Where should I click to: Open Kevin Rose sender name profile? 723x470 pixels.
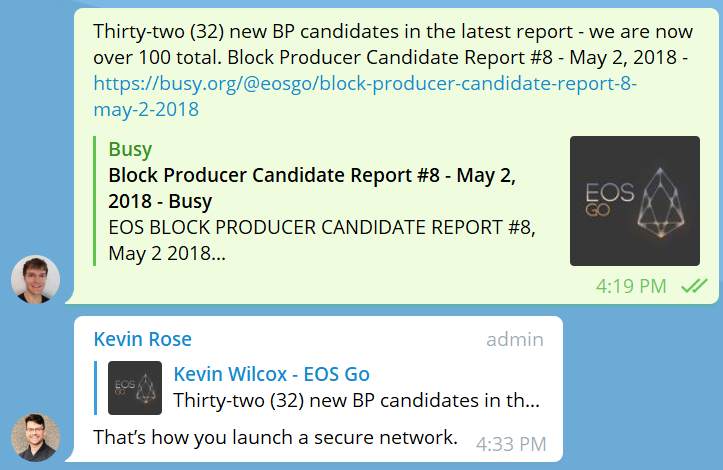pos(142,339)
